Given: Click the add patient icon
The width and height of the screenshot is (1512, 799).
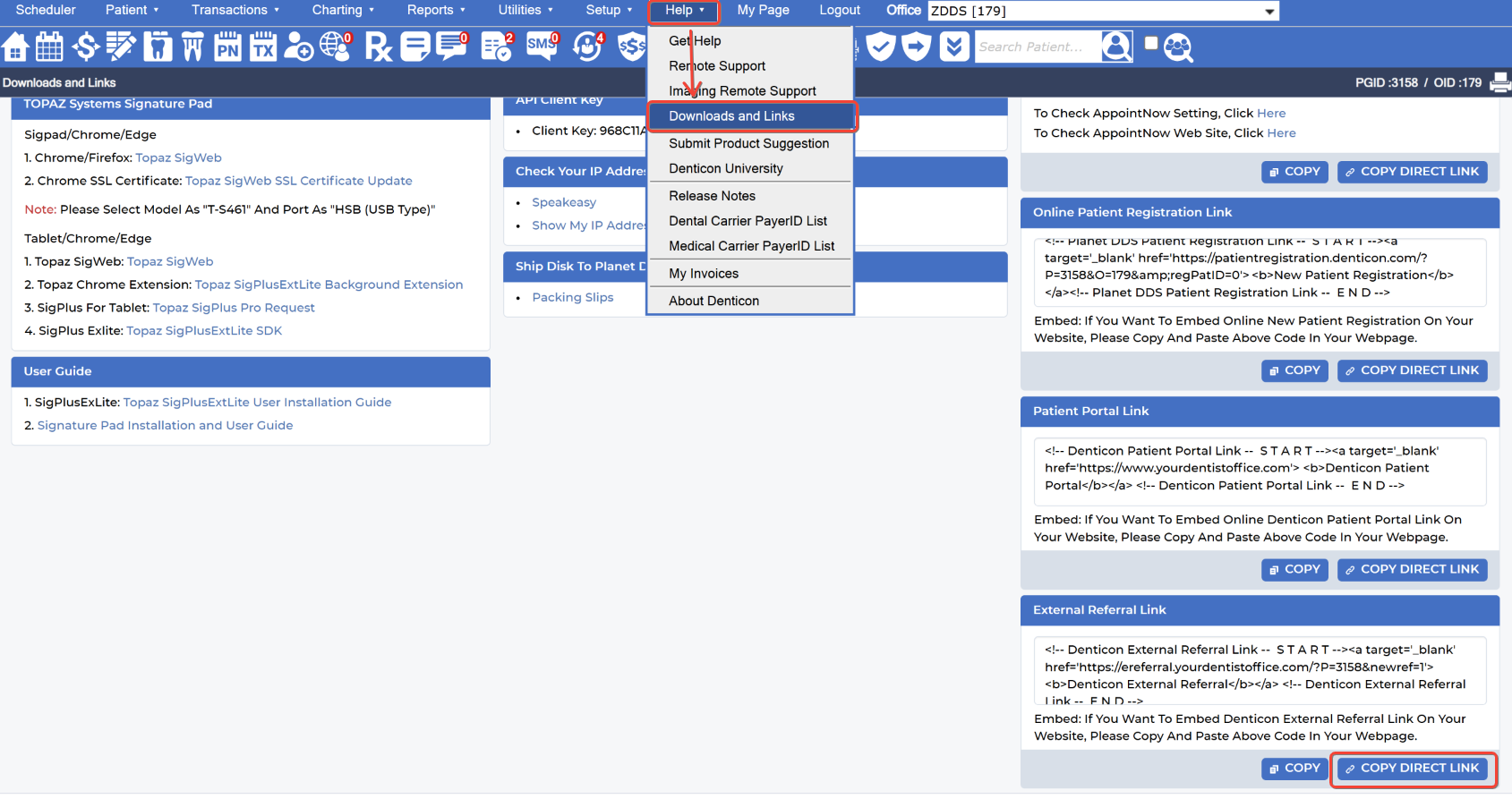Looking at the screenshot, I should pyautogui.click(x=298, y=46).
